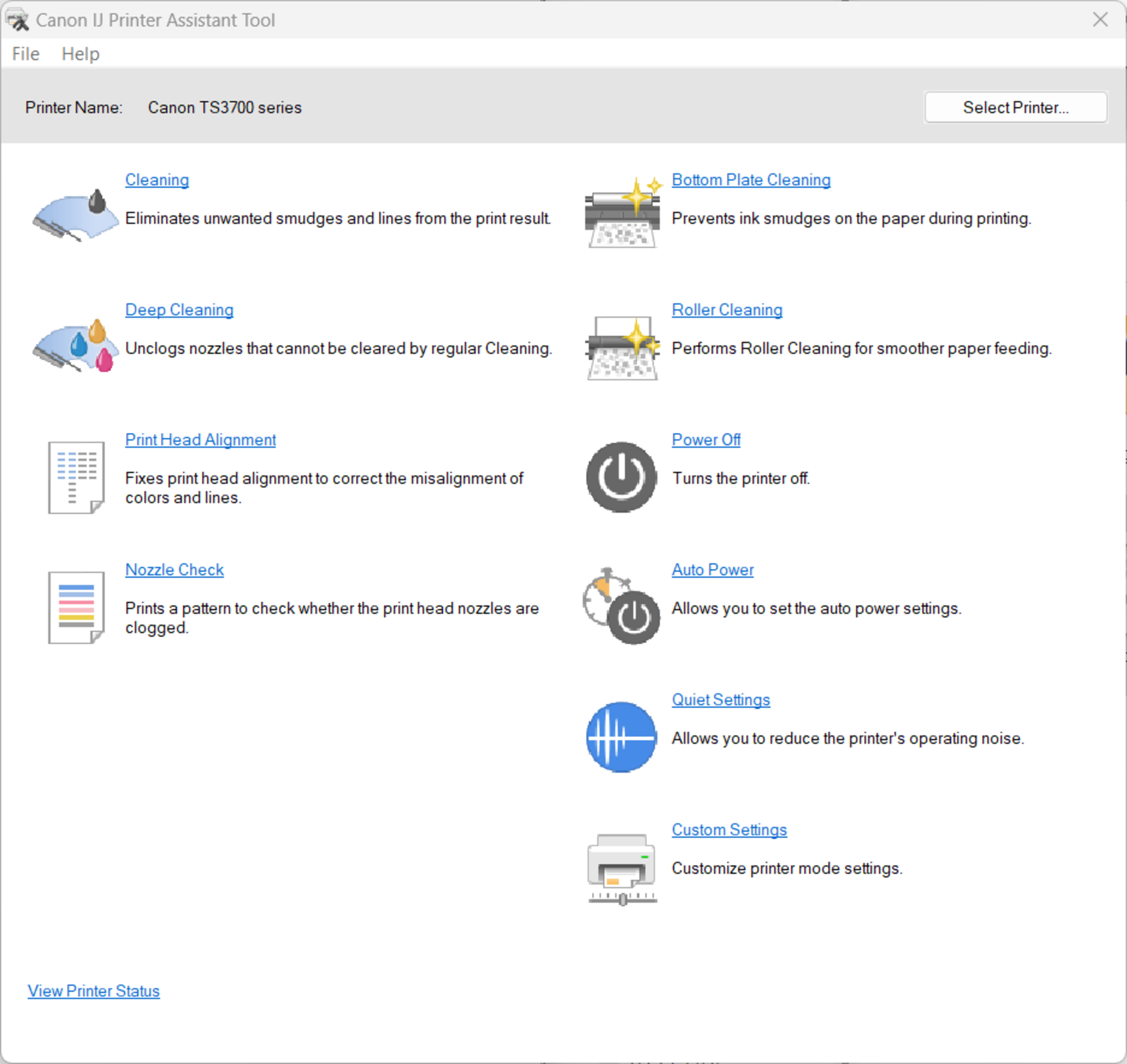This screenshot has height=1064, width=1127.
Task: Open the Help menu
Action: (x=80, y=54)
